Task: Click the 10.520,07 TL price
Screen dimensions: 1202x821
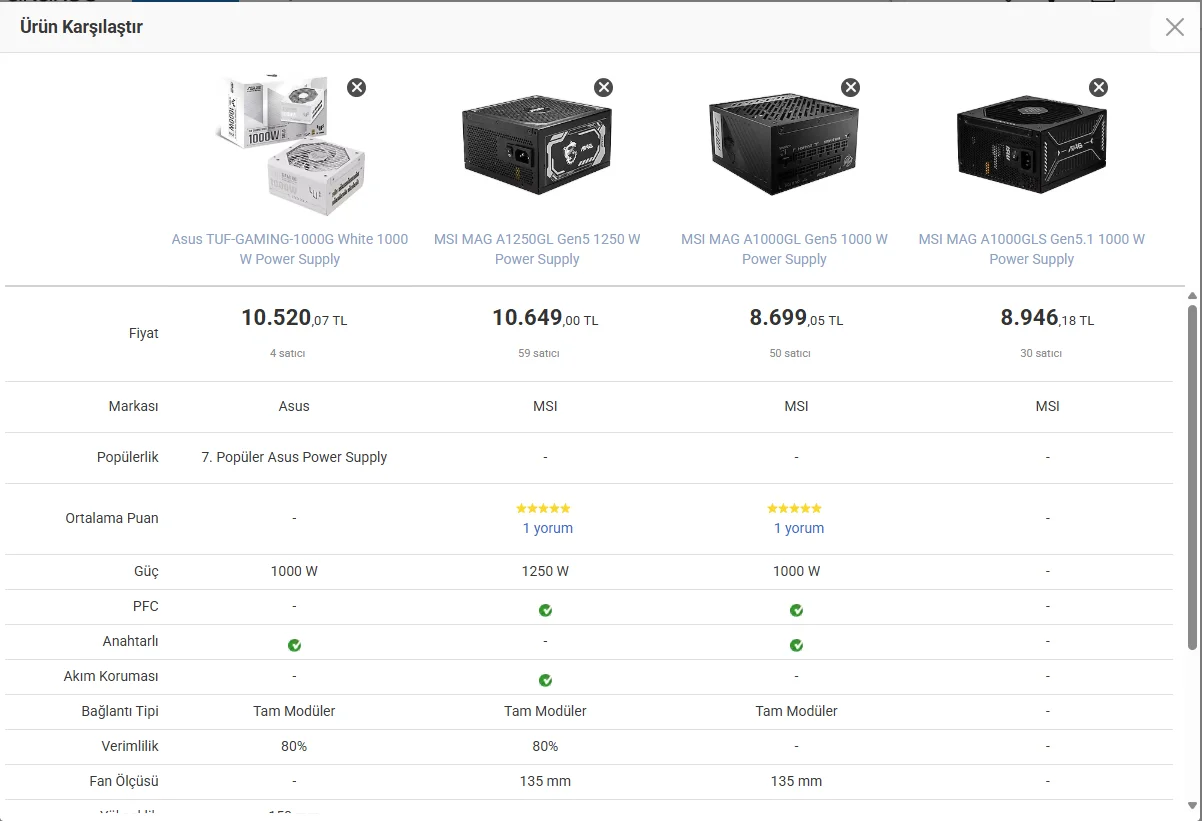Action: 294,318
